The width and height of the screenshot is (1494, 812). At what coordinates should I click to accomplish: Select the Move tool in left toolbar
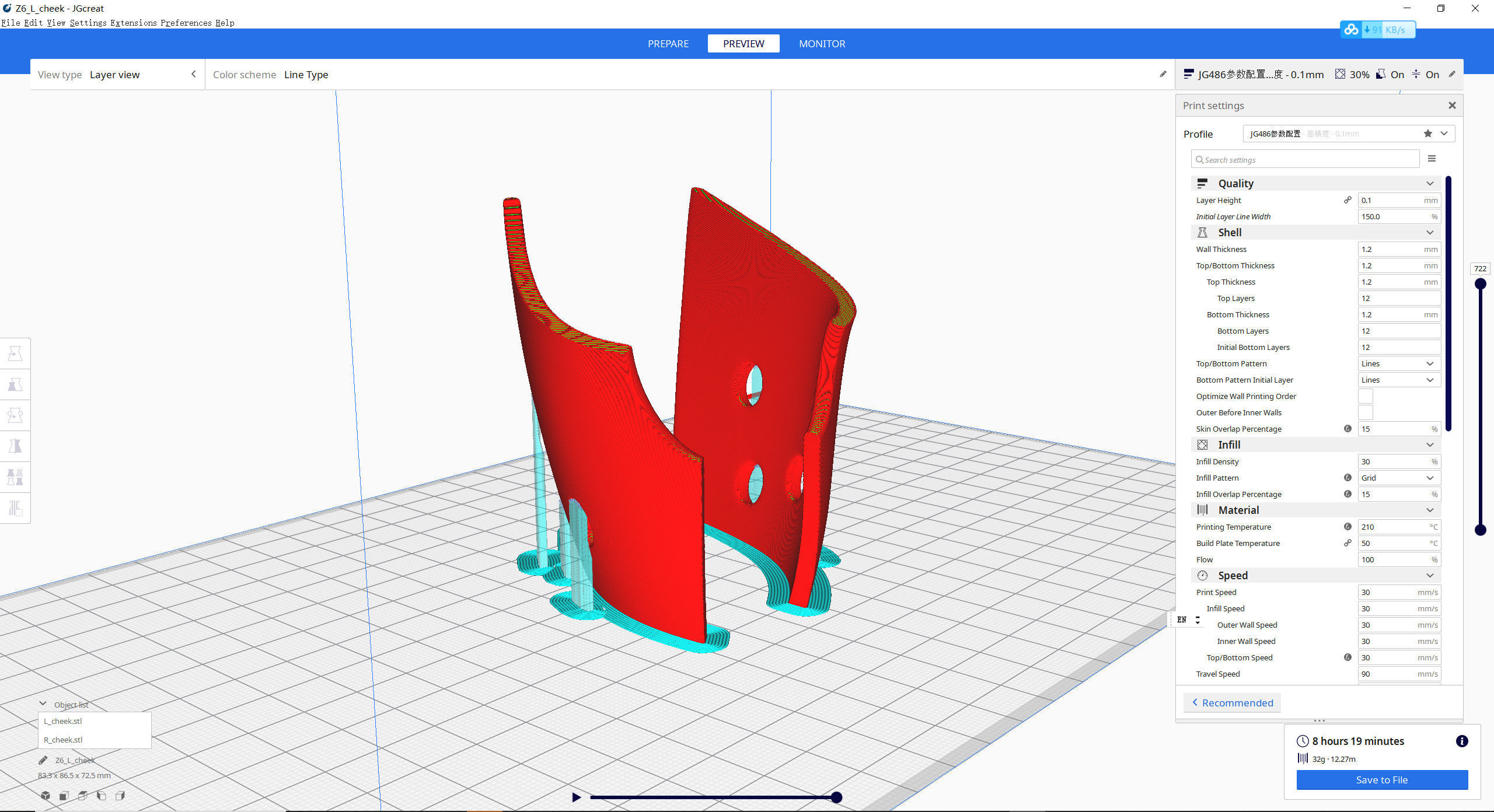coord(15,353)
